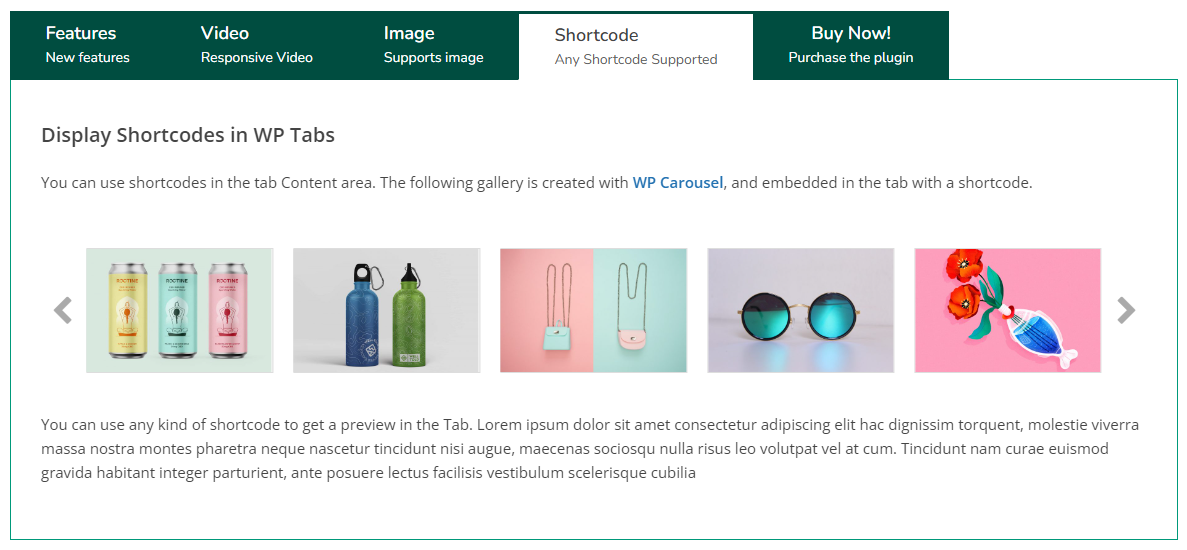
Task: Select the Image tab
Action: click(433, 45)
